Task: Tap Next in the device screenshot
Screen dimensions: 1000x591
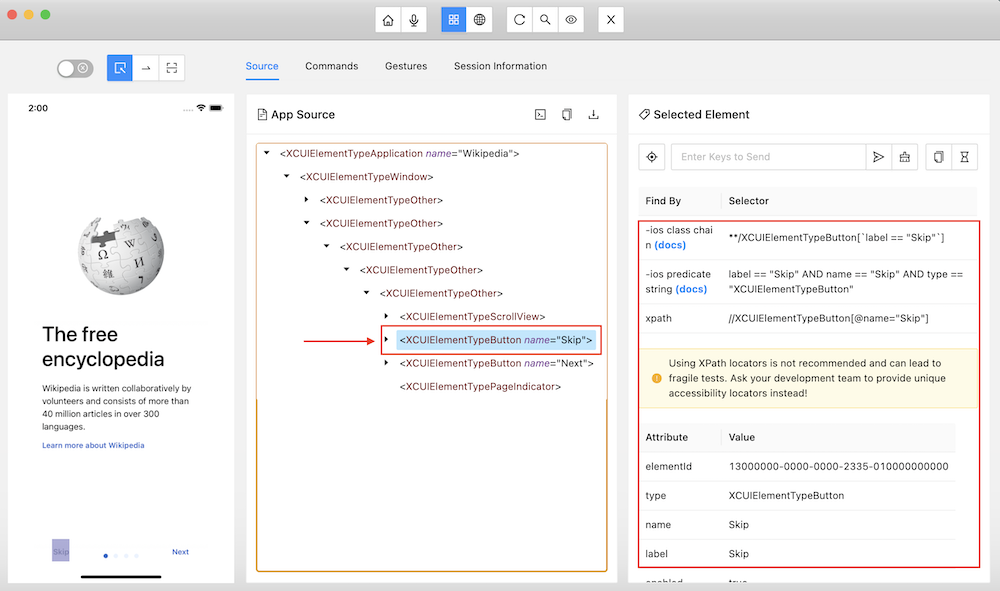Action: coord(180,552)
